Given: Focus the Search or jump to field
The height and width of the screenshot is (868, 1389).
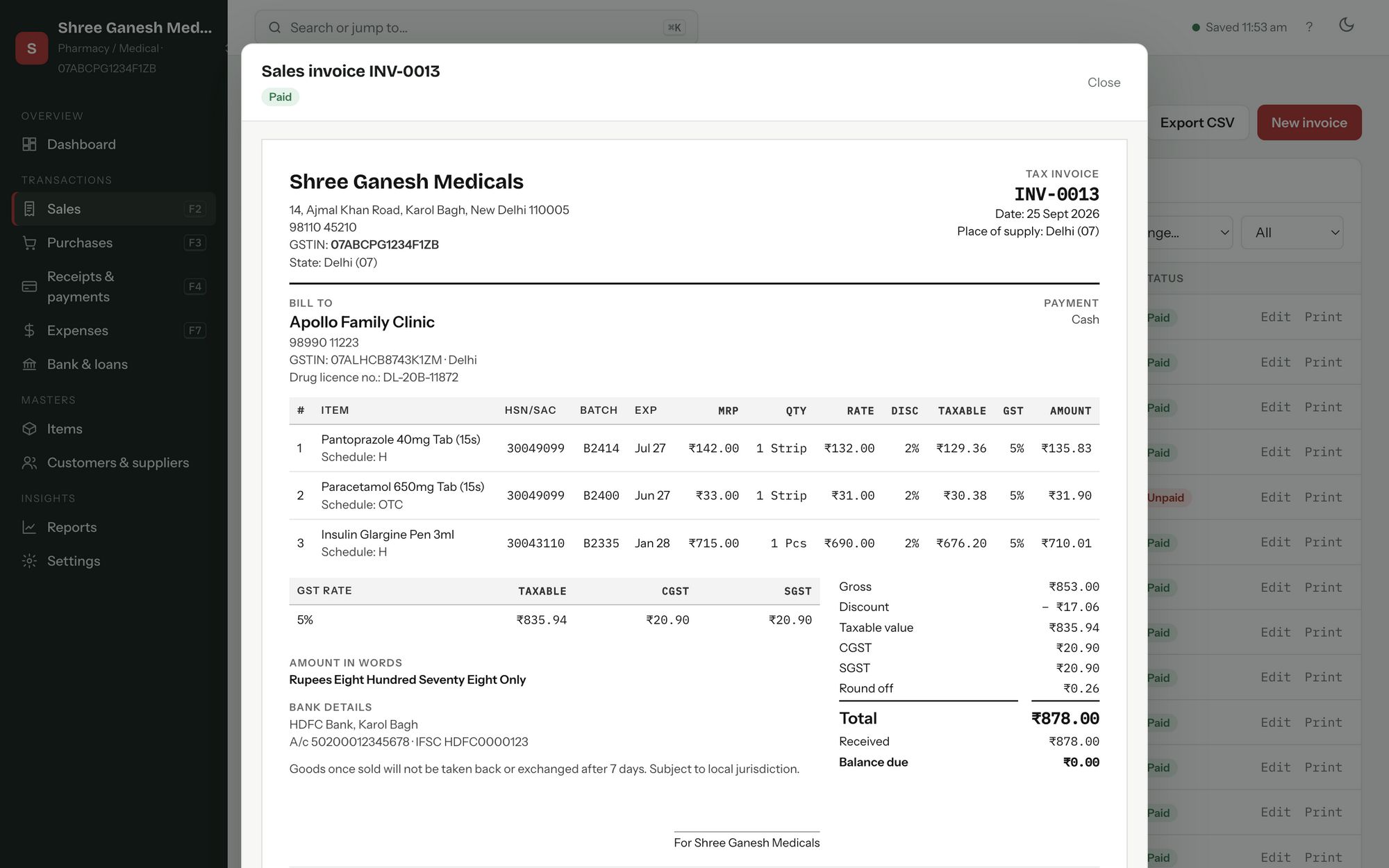Looking at the screenshot, I should click(476, 28).
